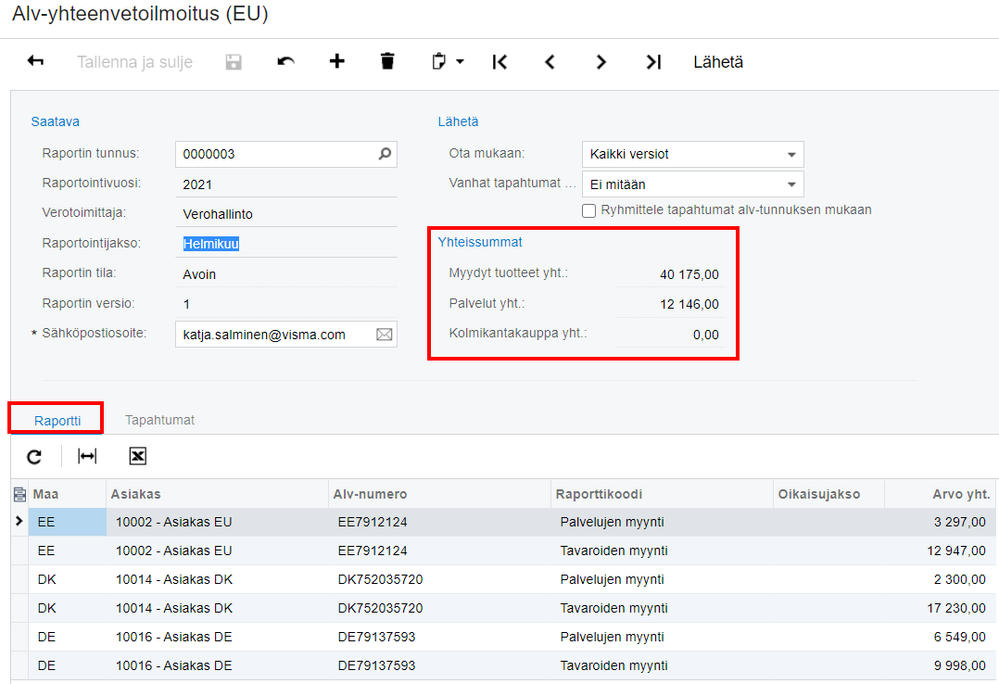Viewport: 999px width, 684px height.
Task: Click the delete trash icon
Action: [388, 62]
